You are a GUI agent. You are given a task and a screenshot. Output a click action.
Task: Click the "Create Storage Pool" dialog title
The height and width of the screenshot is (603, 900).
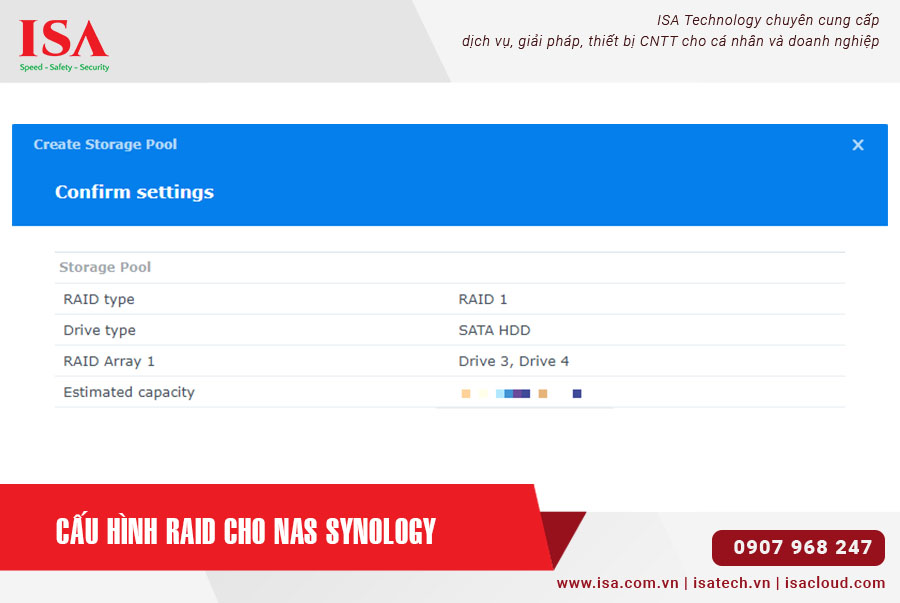[x=105, y=144]
